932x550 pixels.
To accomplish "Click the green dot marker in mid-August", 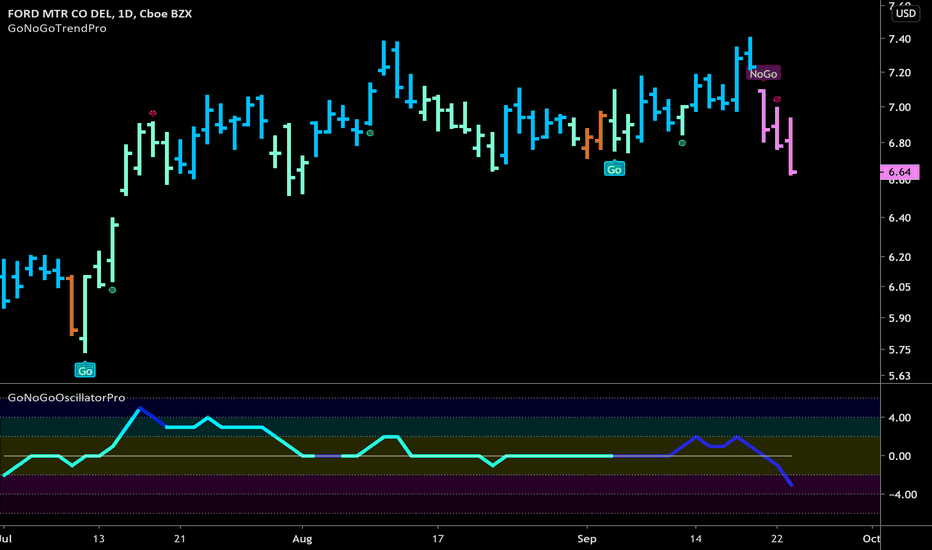I will click(x=370, y=133).
